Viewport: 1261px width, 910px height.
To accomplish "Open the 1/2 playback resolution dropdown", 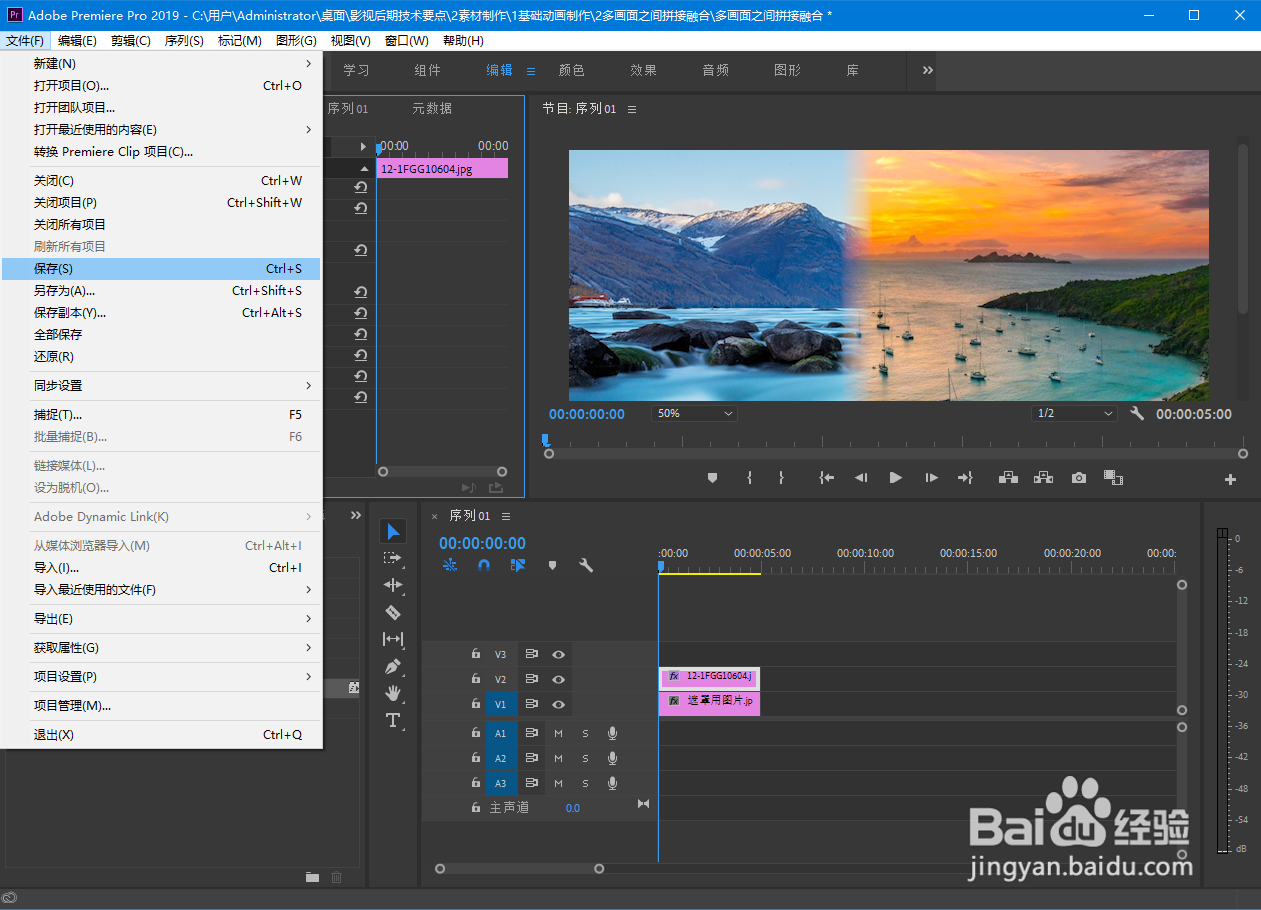I will pos(1075,413).
